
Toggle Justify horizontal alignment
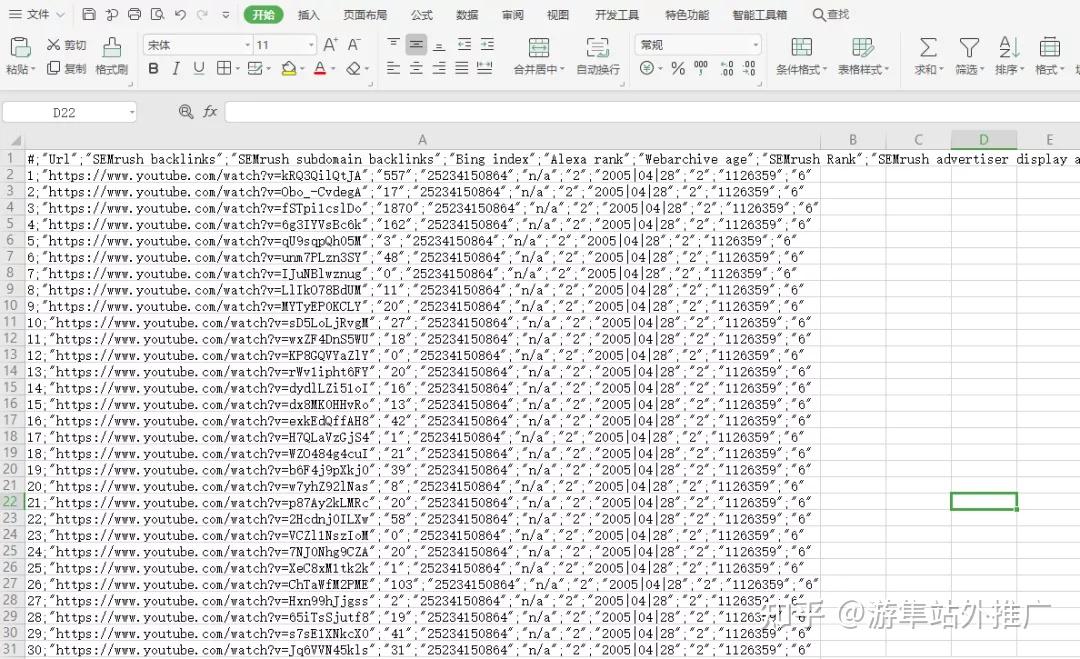click(x=461, y=68)
